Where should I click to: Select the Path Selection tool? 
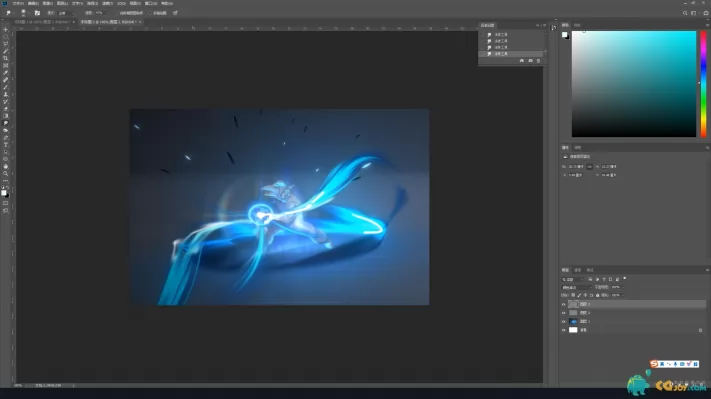[x=5, y=152]
